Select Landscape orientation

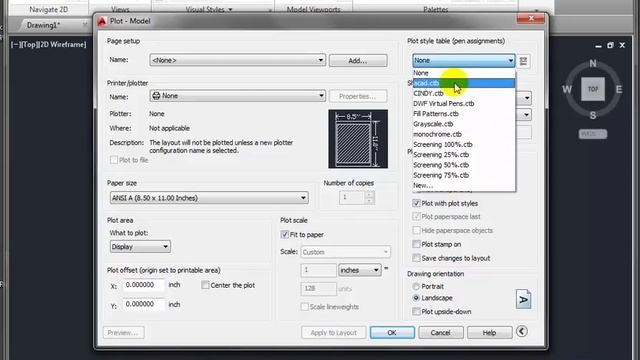416,298
